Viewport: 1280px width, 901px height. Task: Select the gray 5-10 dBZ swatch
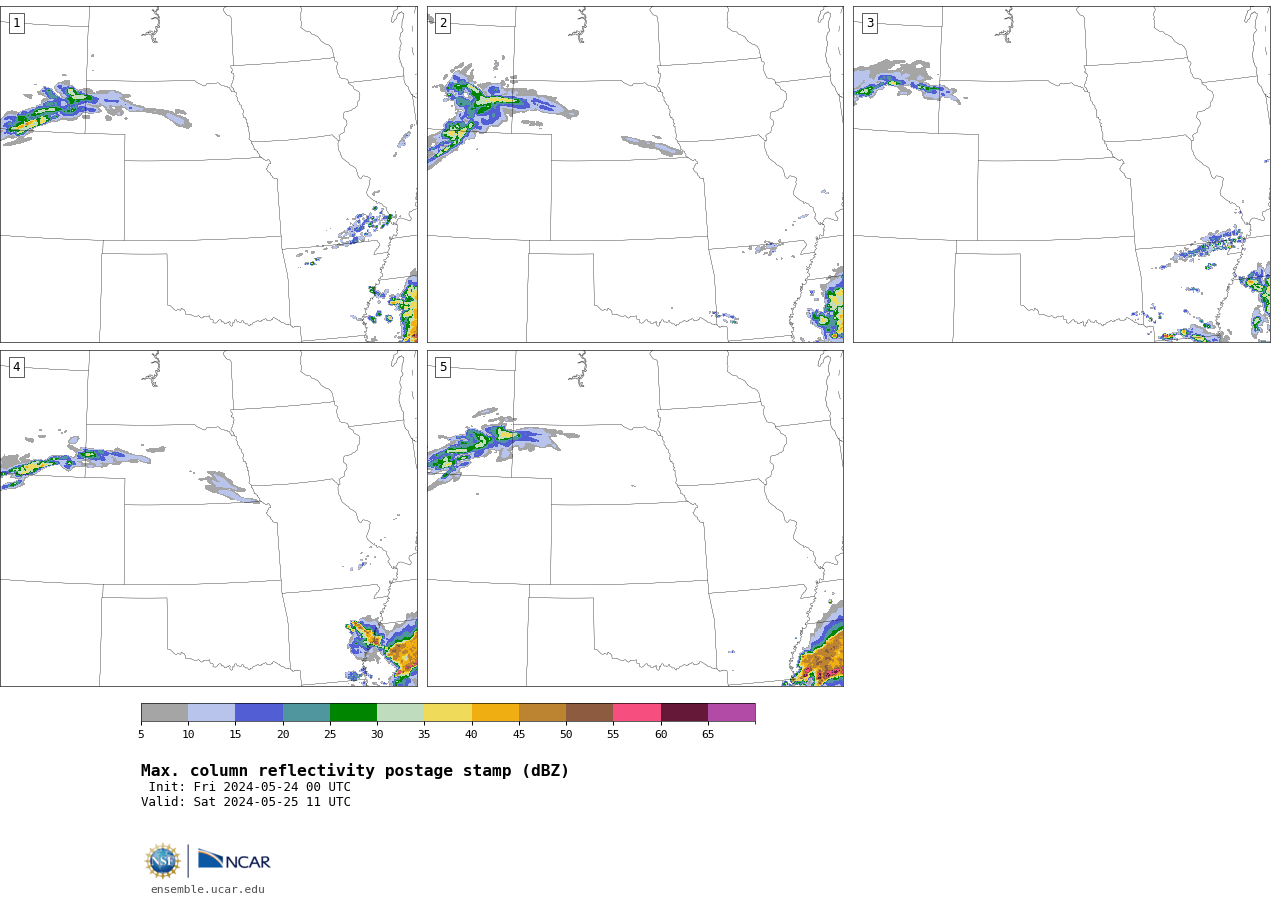point(164,712)
